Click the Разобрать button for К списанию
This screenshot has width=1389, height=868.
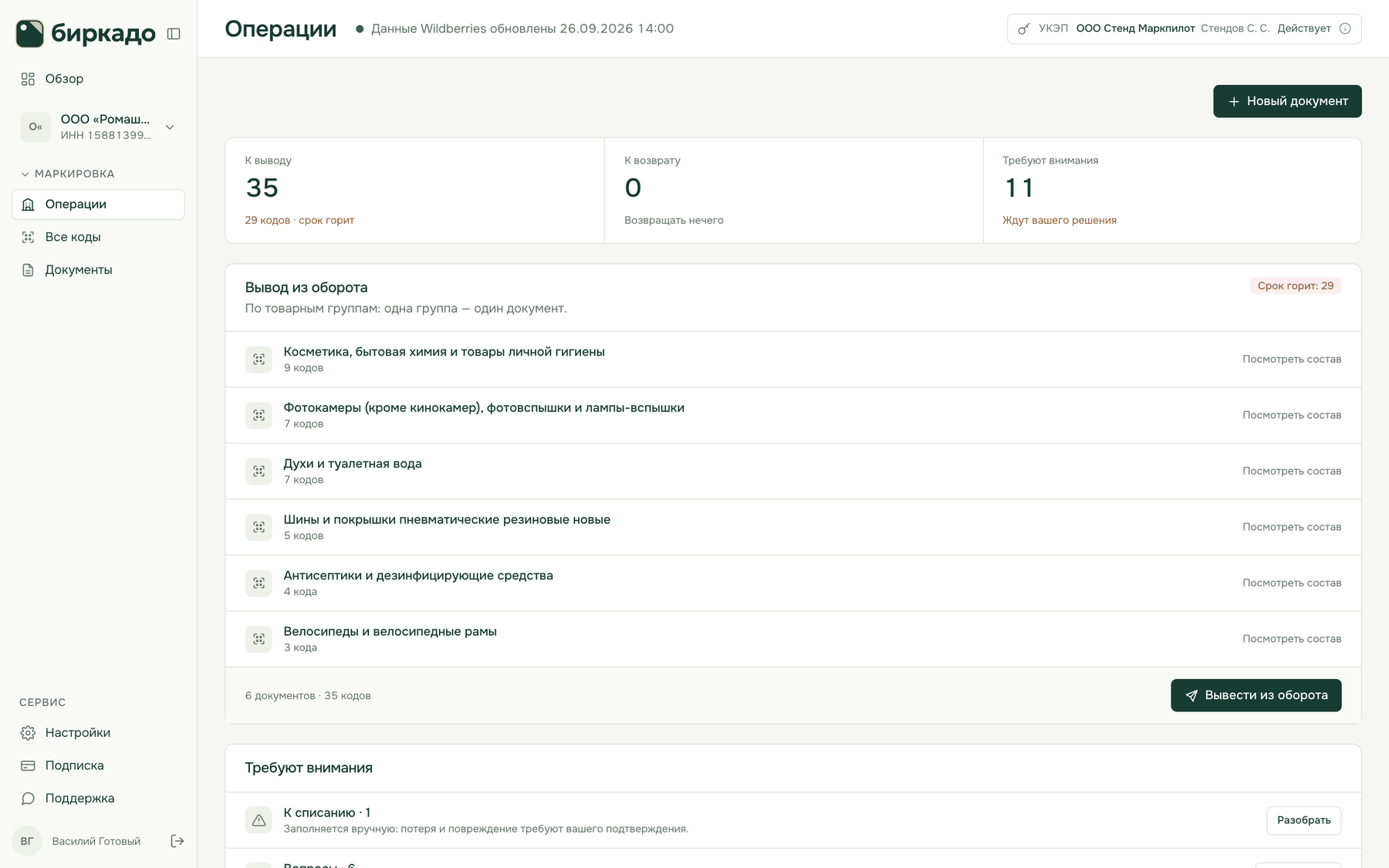[1303, 820]
